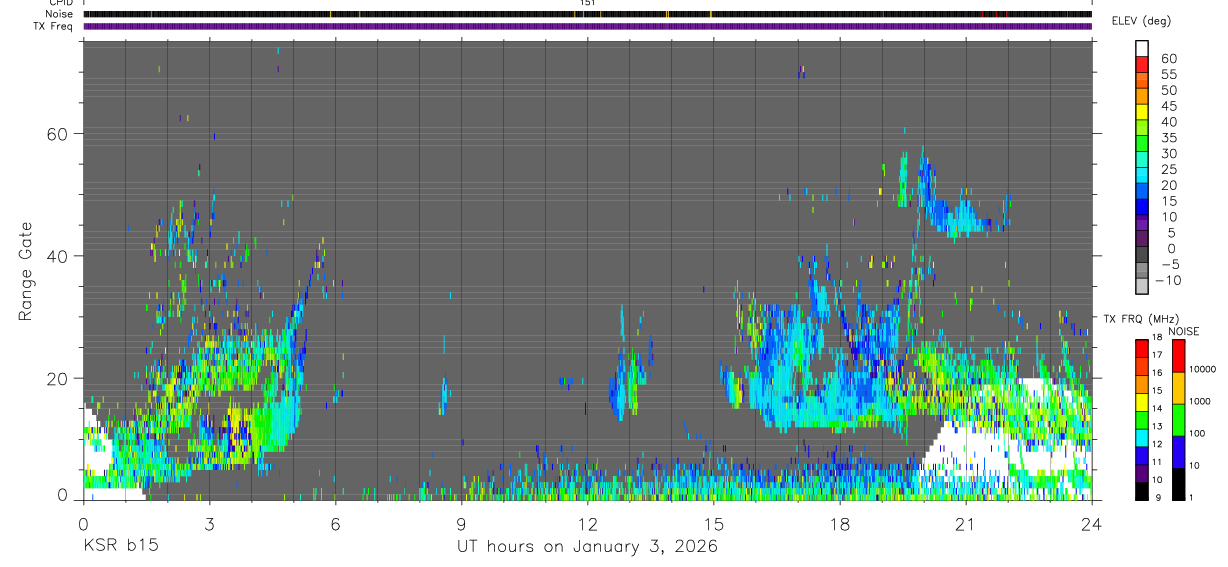The image size is (1228, 567).
Task: Select the yellow band on TX FRQ colorbar
Action: pos(1141,400)
